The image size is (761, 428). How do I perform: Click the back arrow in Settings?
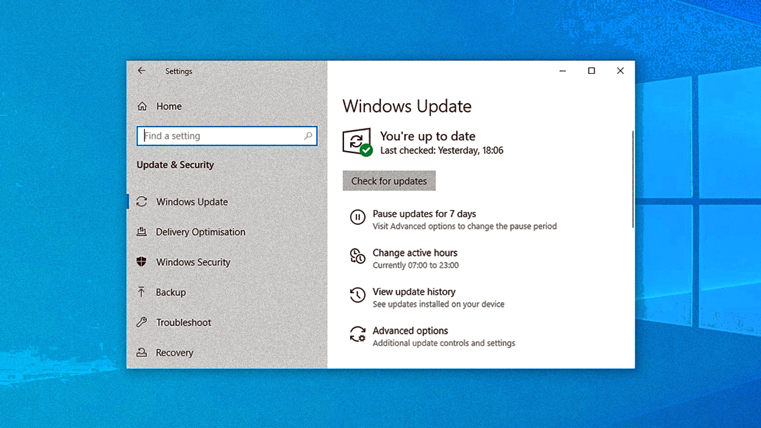click(x=141, y=71)
